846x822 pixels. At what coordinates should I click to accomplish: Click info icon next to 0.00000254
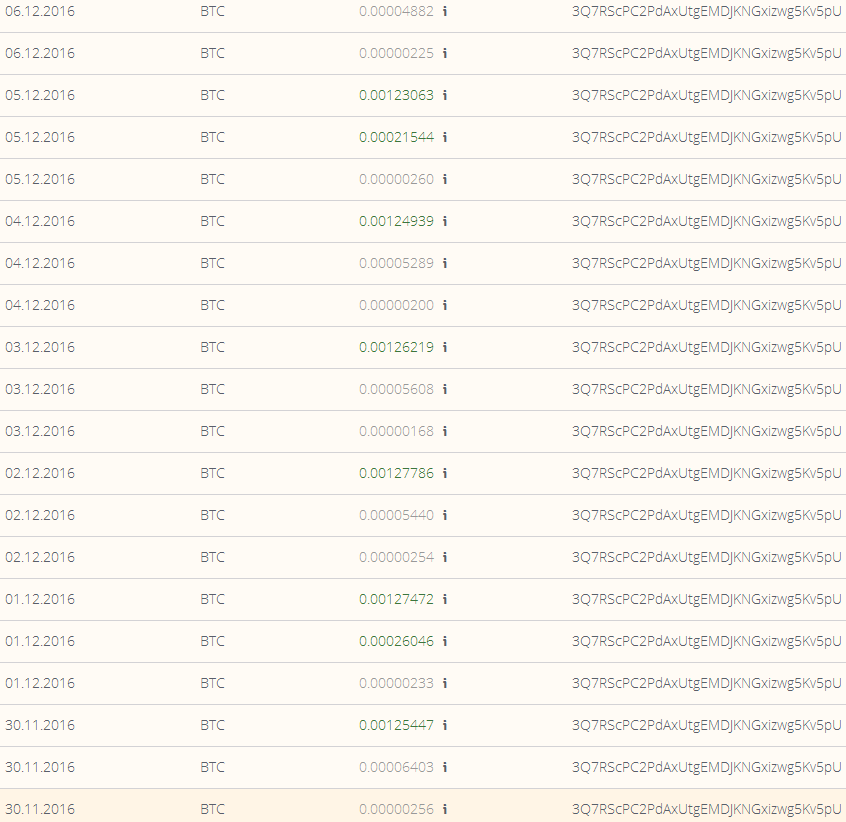tap(445, 557)
